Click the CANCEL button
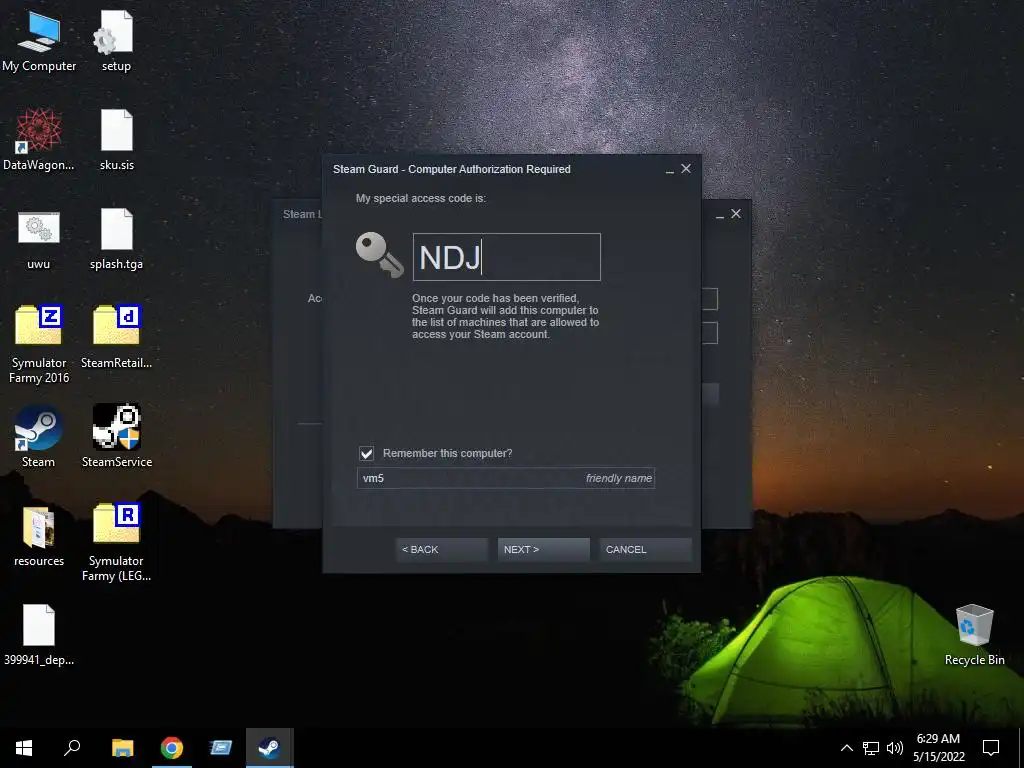The image size is (1024, 768). 645,549
